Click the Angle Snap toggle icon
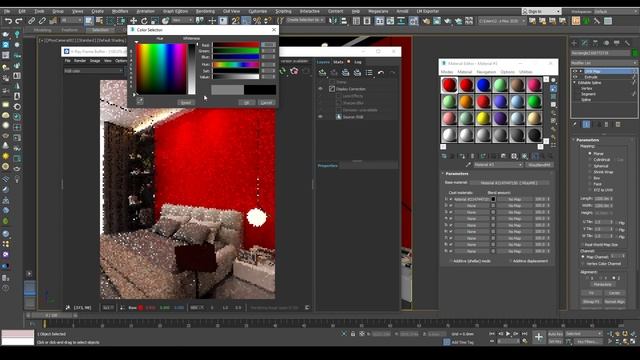 click(x=246, y=20)
